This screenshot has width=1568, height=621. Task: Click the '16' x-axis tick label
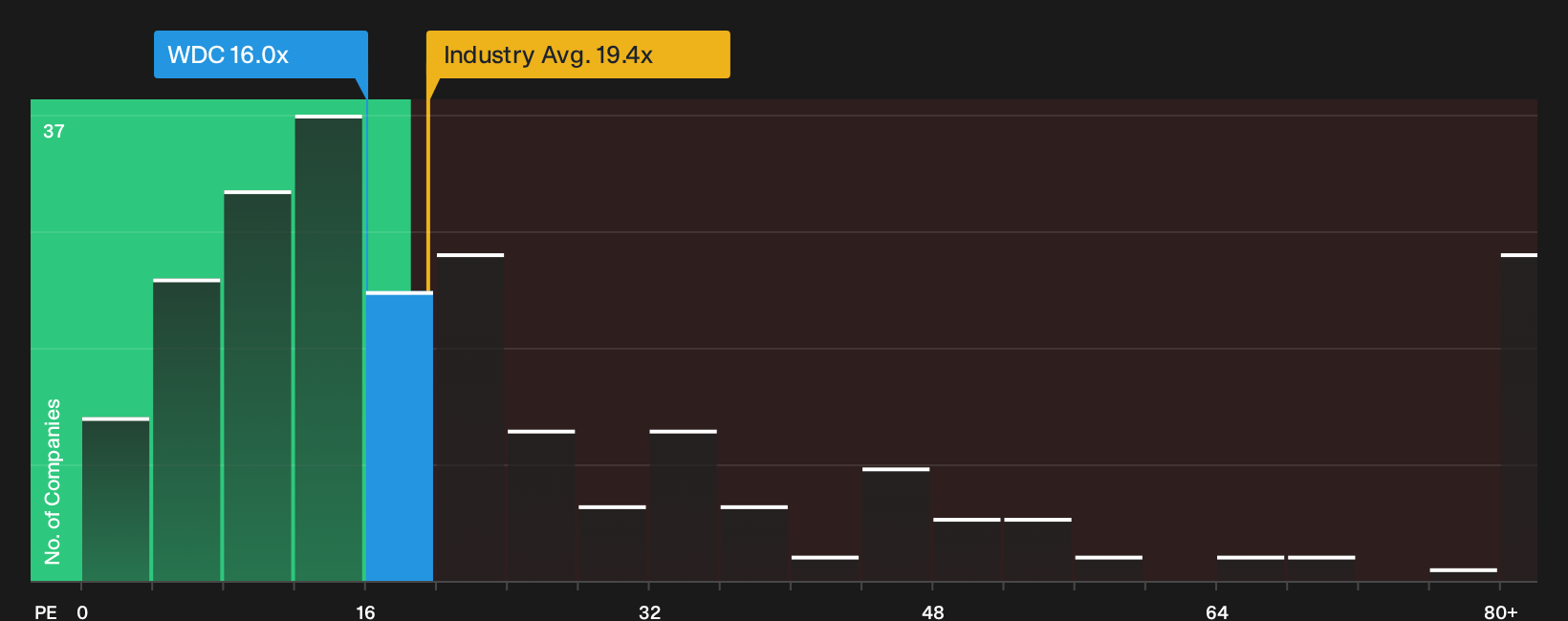(365, 612)
